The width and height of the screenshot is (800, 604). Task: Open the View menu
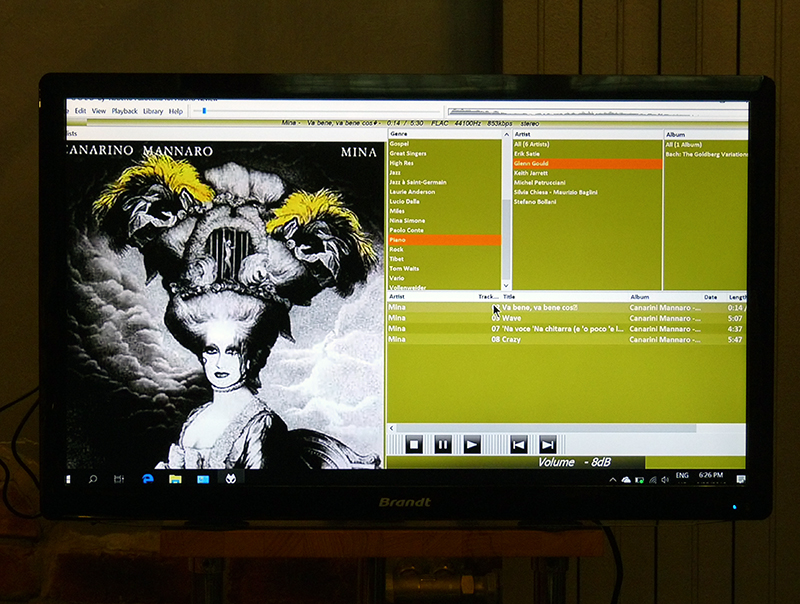[x=98, y=111]
